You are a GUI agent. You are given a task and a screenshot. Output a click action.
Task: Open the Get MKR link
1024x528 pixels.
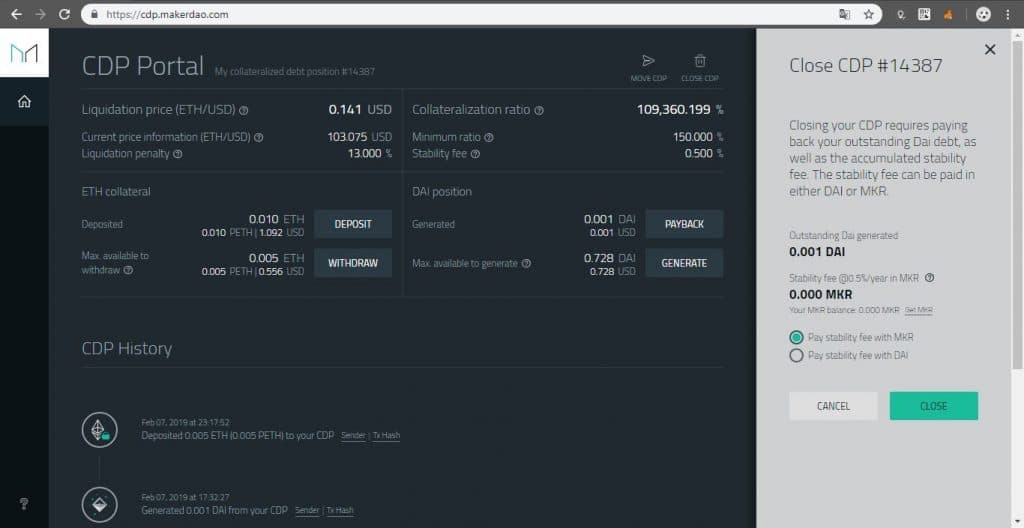pos(918,310)
